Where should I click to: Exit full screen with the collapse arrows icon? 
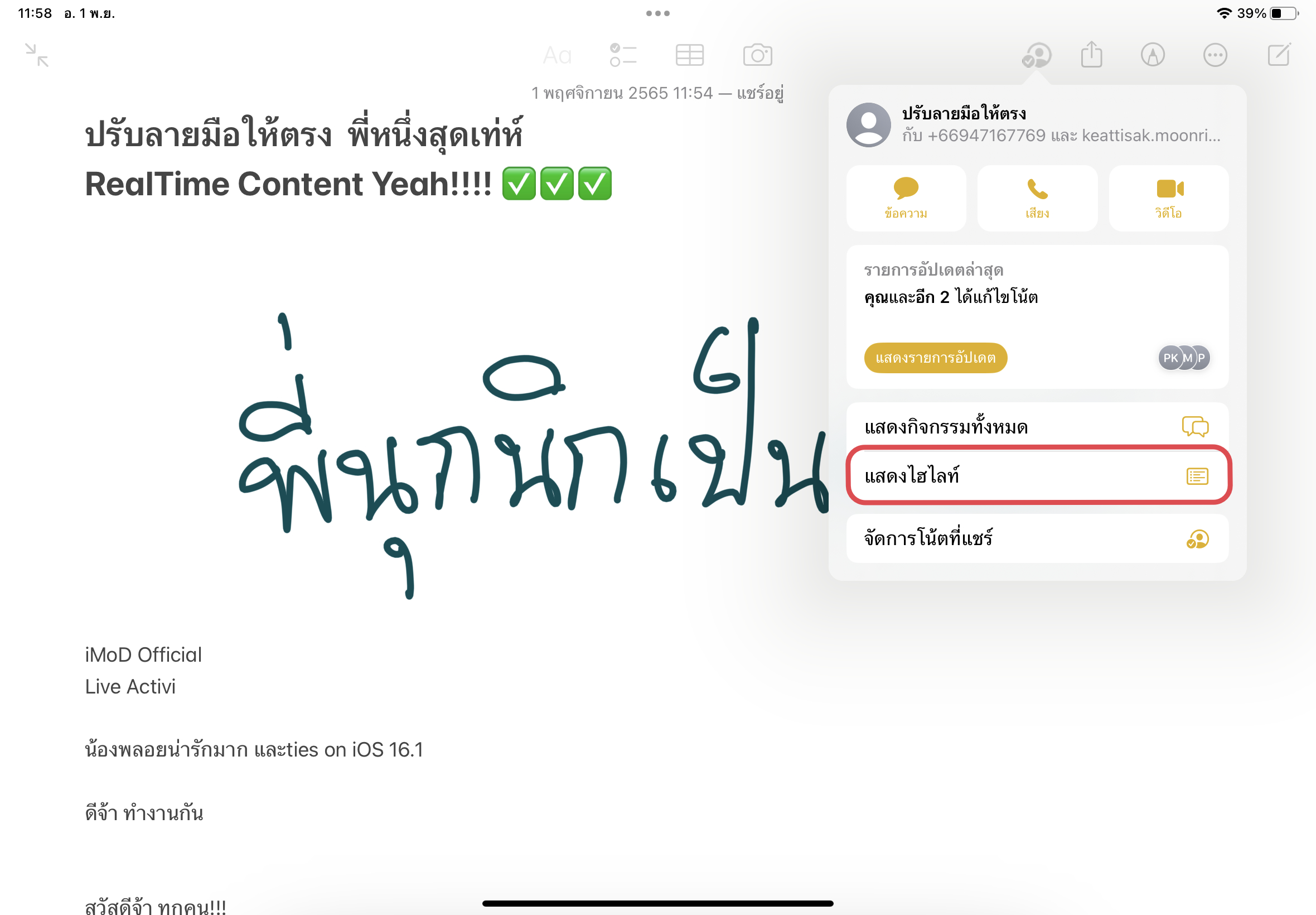[x=37, y=55]
